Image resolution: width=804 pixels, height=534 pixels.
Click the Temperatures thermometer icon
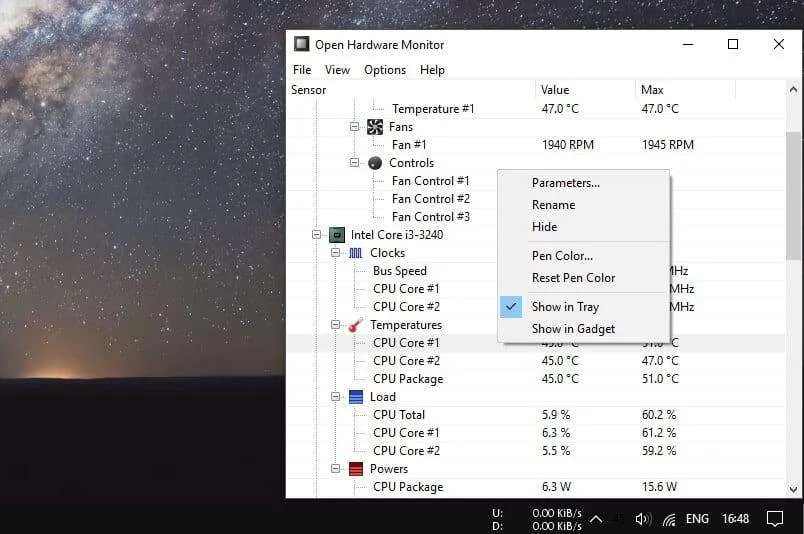(355, 325)
